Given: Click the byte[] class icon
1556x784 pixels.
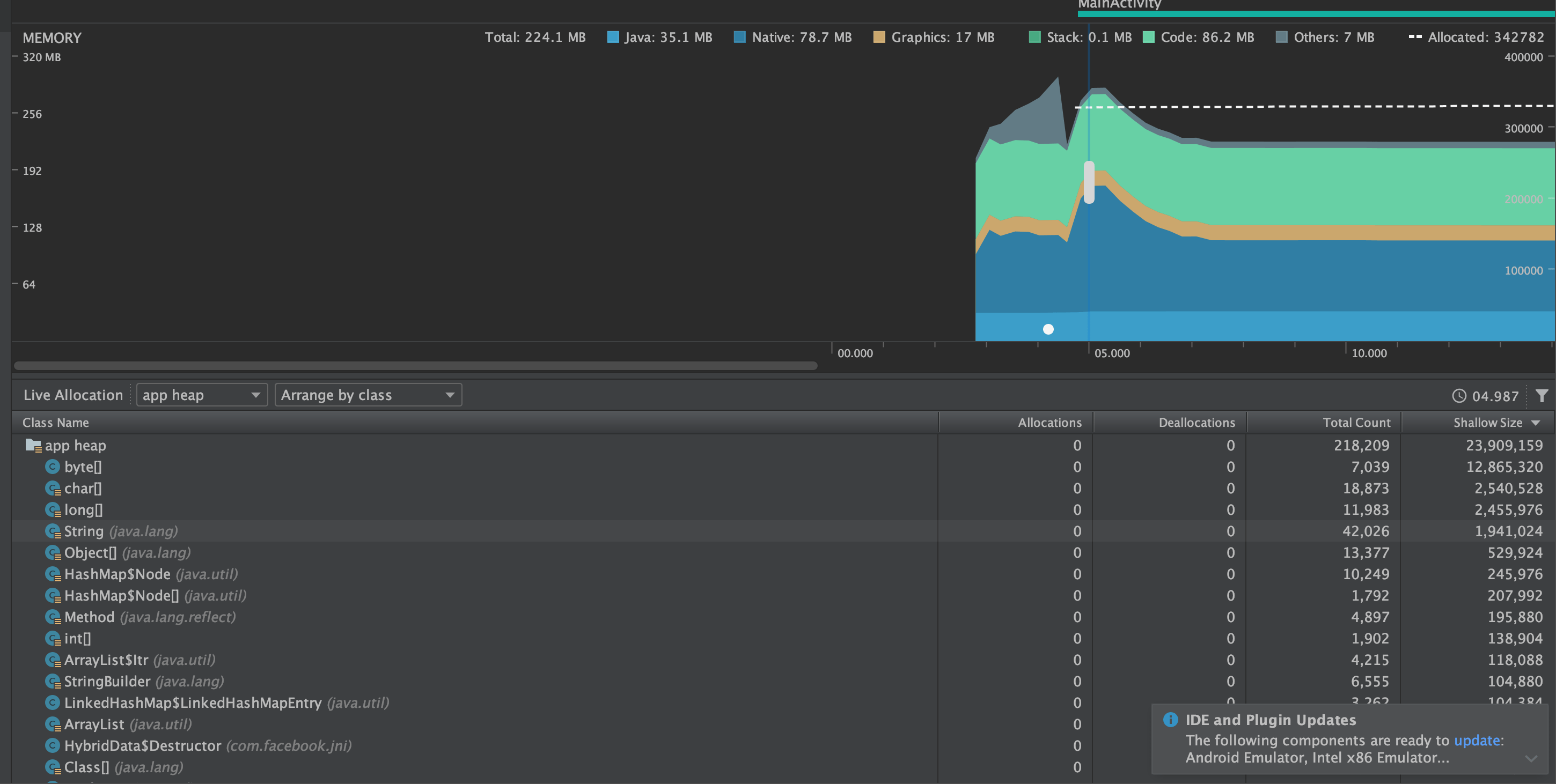Looking at the screenshot, I should (53, 467).
